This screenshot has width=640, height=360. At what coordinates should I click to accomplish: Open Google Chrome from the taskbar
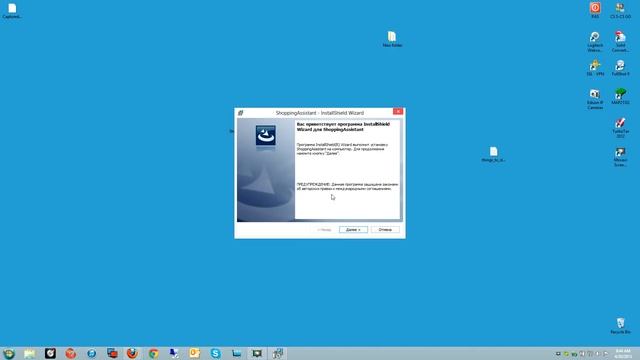[x=153, y=353]
